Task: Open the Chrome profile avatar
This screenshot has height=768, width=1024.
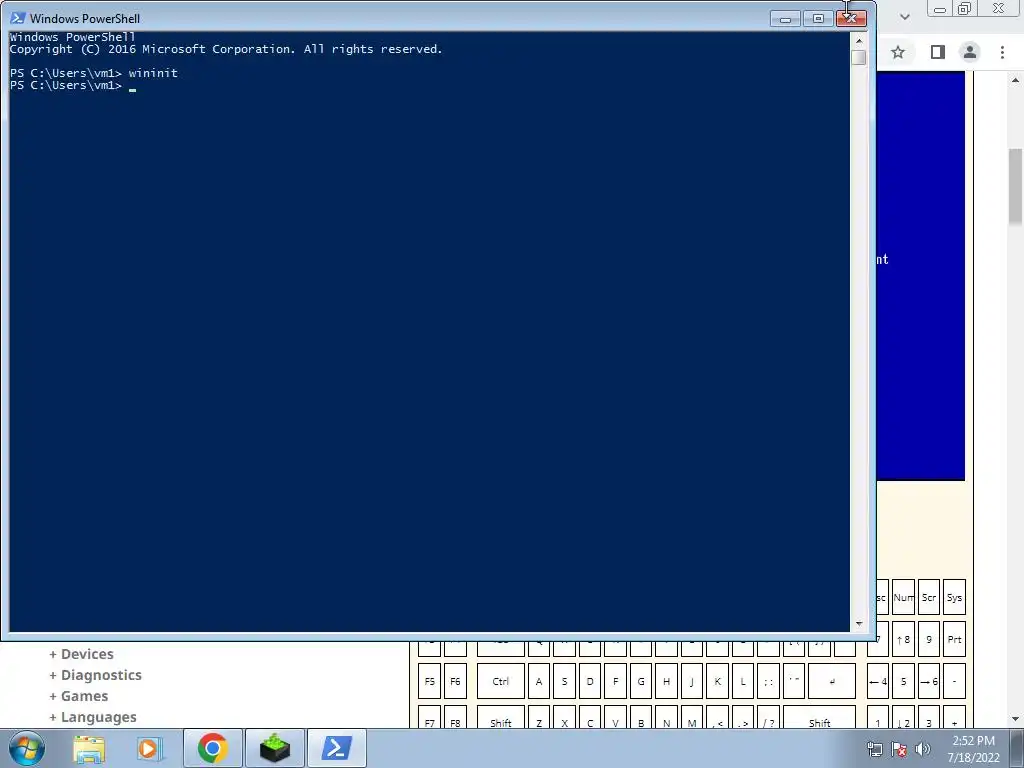Action: coord(970,52)
